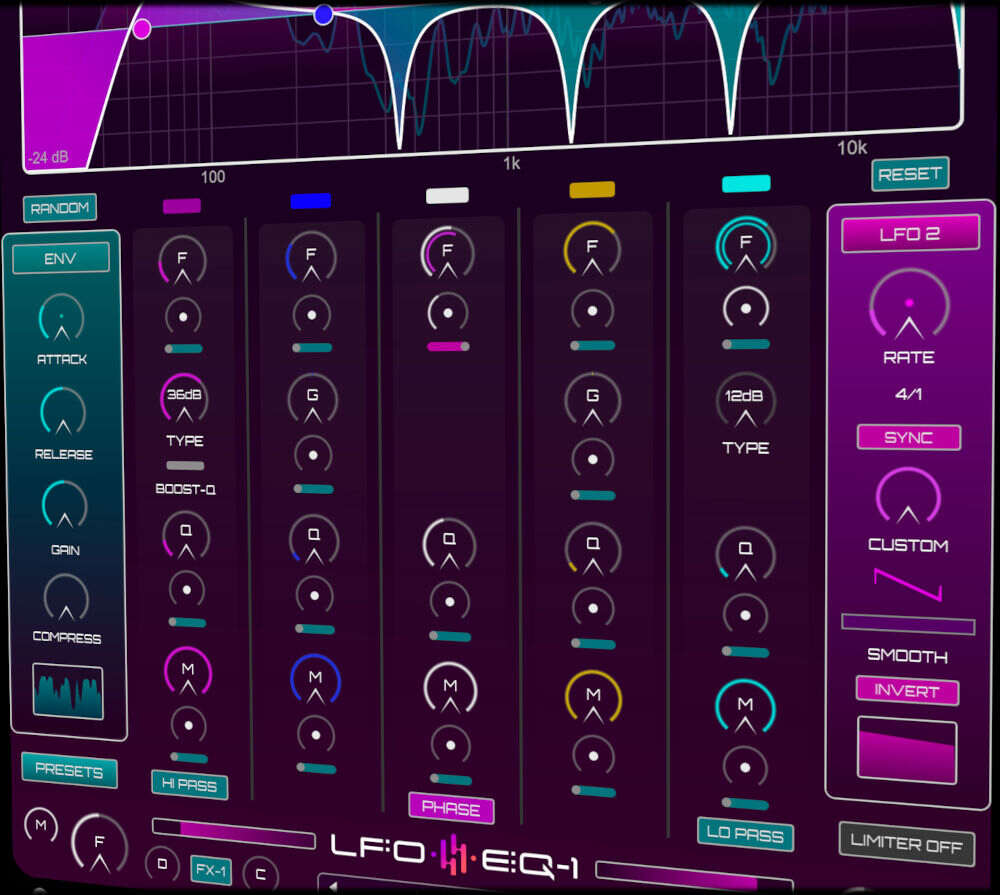This screenshot has height=895, width=1000.
Task: Turn the LIMITER OFF switch on
Action: click(x=905, y=843)
